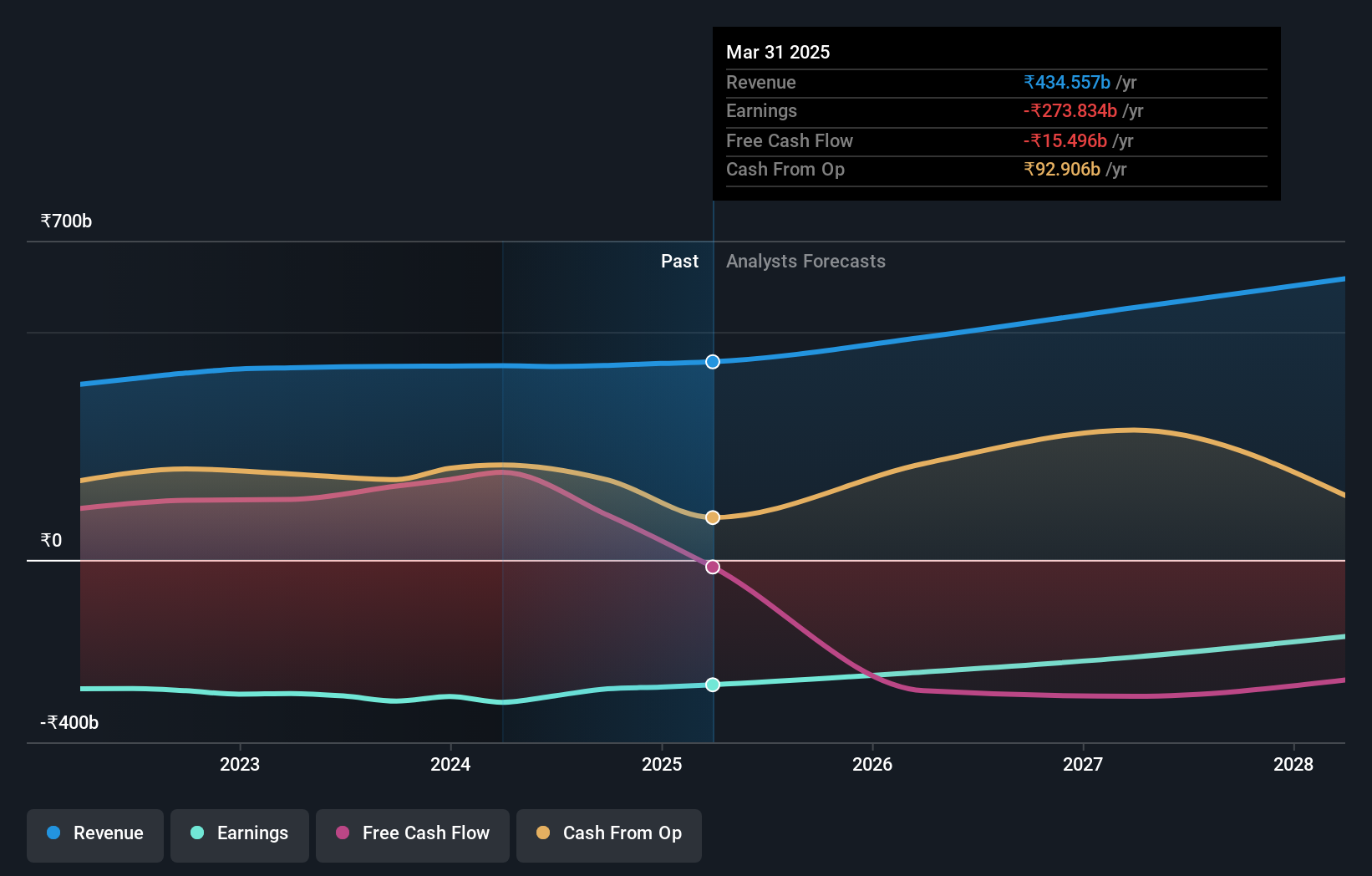Click the orange Cash From Op data marker
The height and width of the screenshot is (876, 1372).
pyautogui.click(x=713, y=517)
